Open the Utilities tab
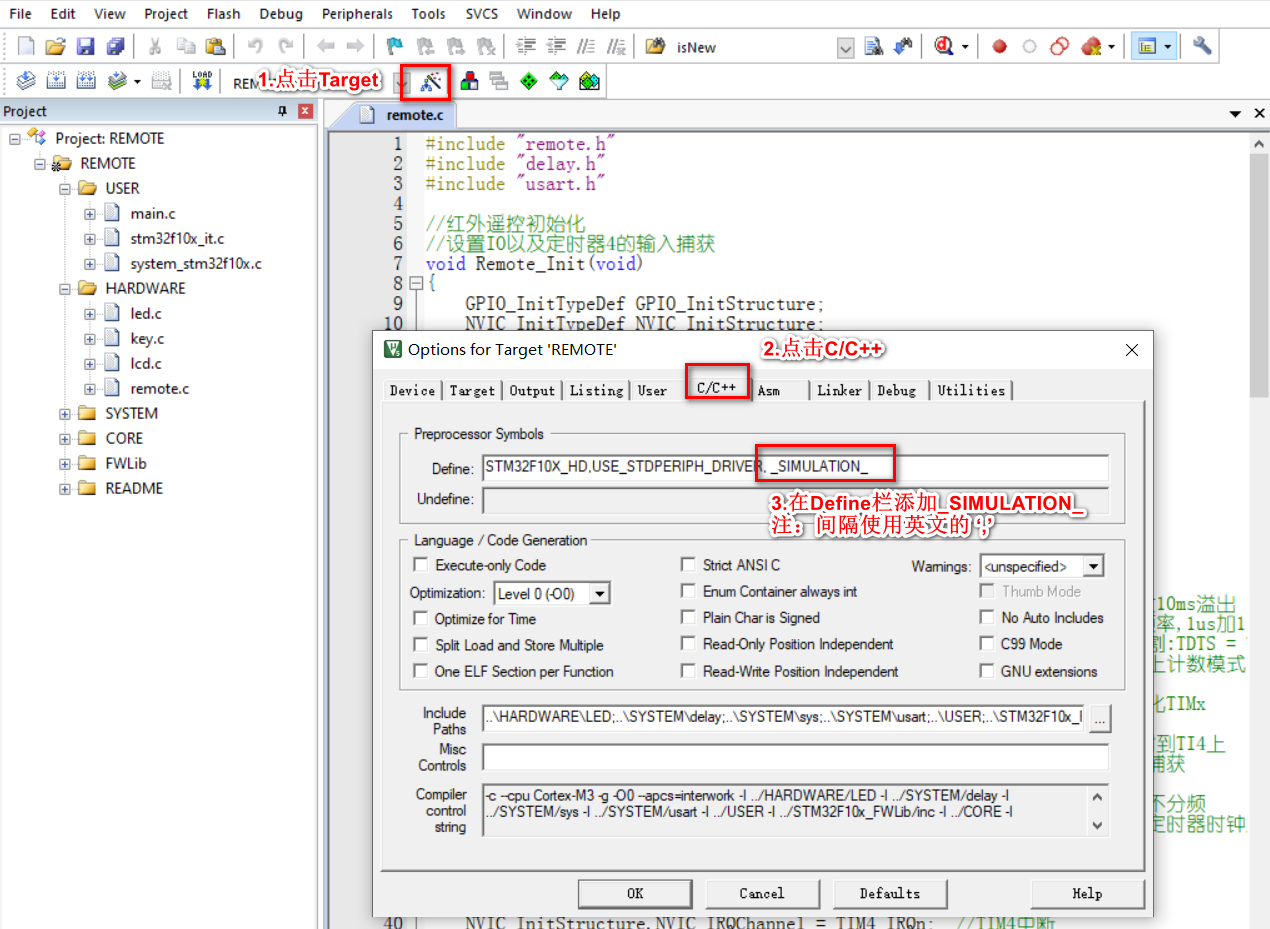The height and width of the screenshot is (929, 1270). click(971, 390)
